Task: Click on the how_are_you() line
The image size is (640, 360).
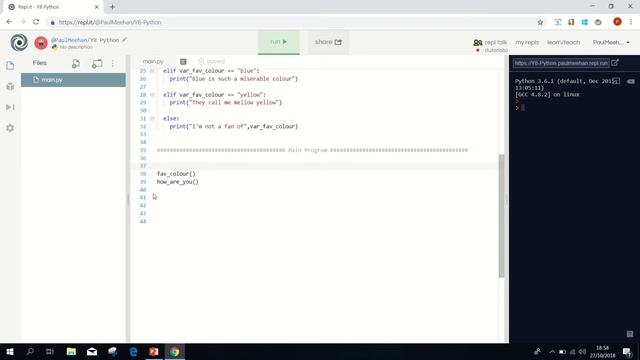Action: coord(178,182)
